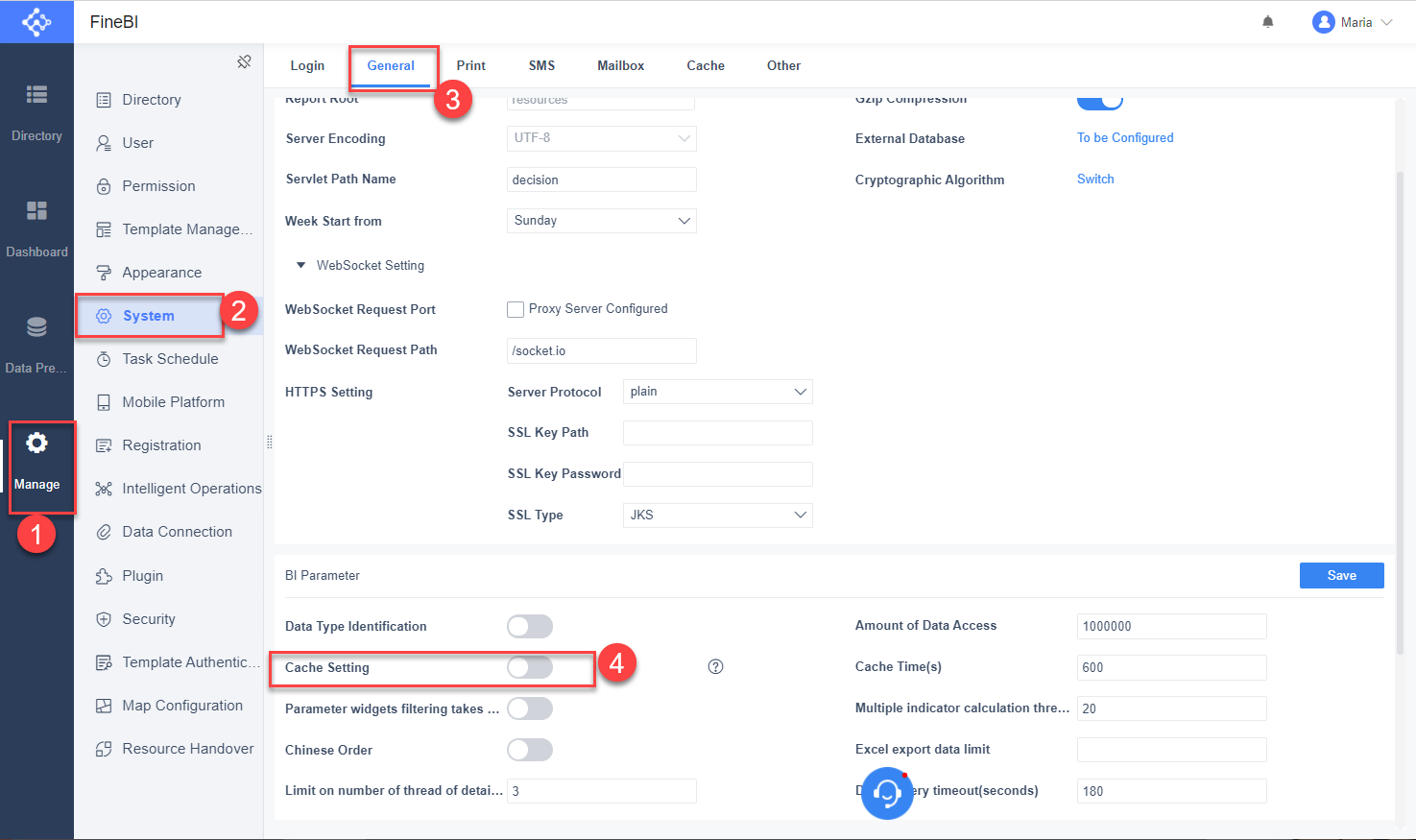
Task: Enable Chinese Order toggle
Action: [x=530, y=750]
